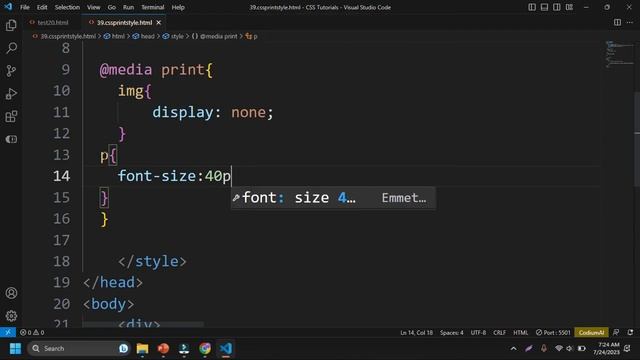Screen dimensions: 640x360
Task: Click the feedback icon in status bar
Action: [616, 333]
